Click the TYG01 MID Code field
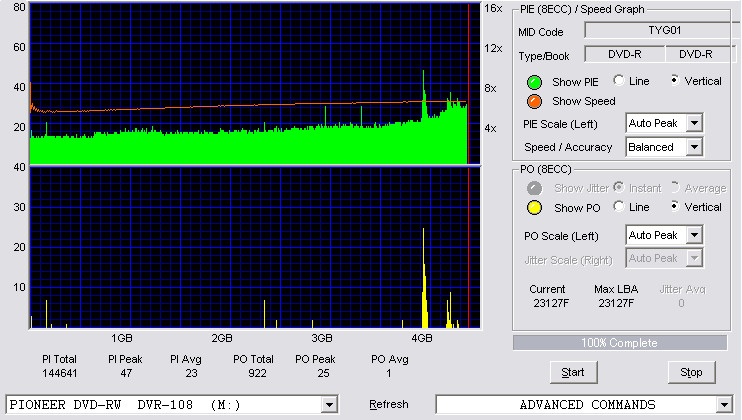The height and width of the screenshot is (420, 742). (662, 30)
